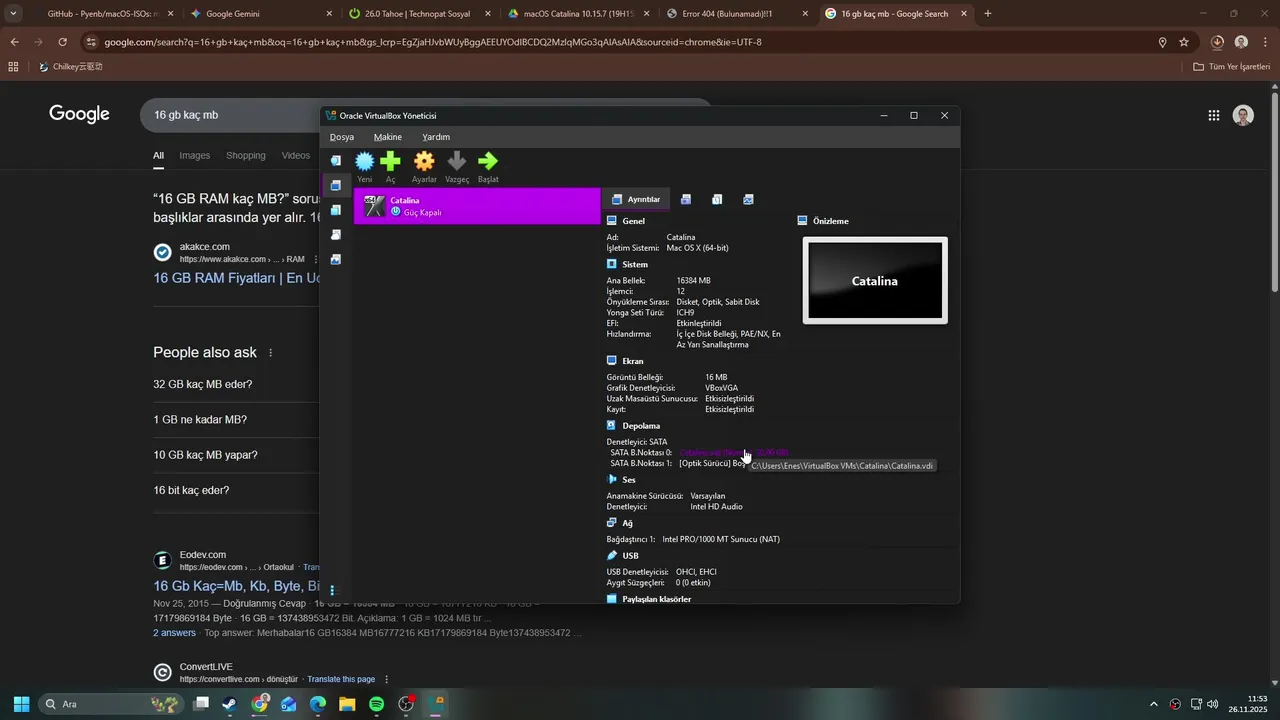The width and height of the screenshot is (1280, 720).
Task: Open the logs icon tab in details pane
Action: pos(717,199)
